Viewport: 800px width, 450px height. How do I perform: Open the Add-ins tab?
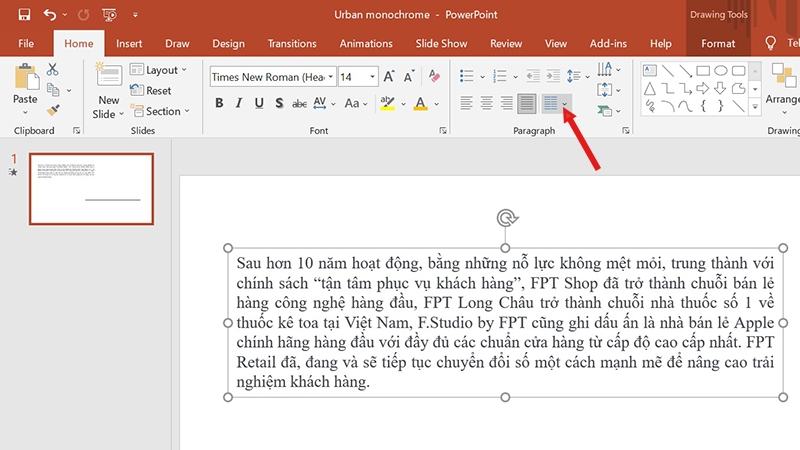[608, 44]
